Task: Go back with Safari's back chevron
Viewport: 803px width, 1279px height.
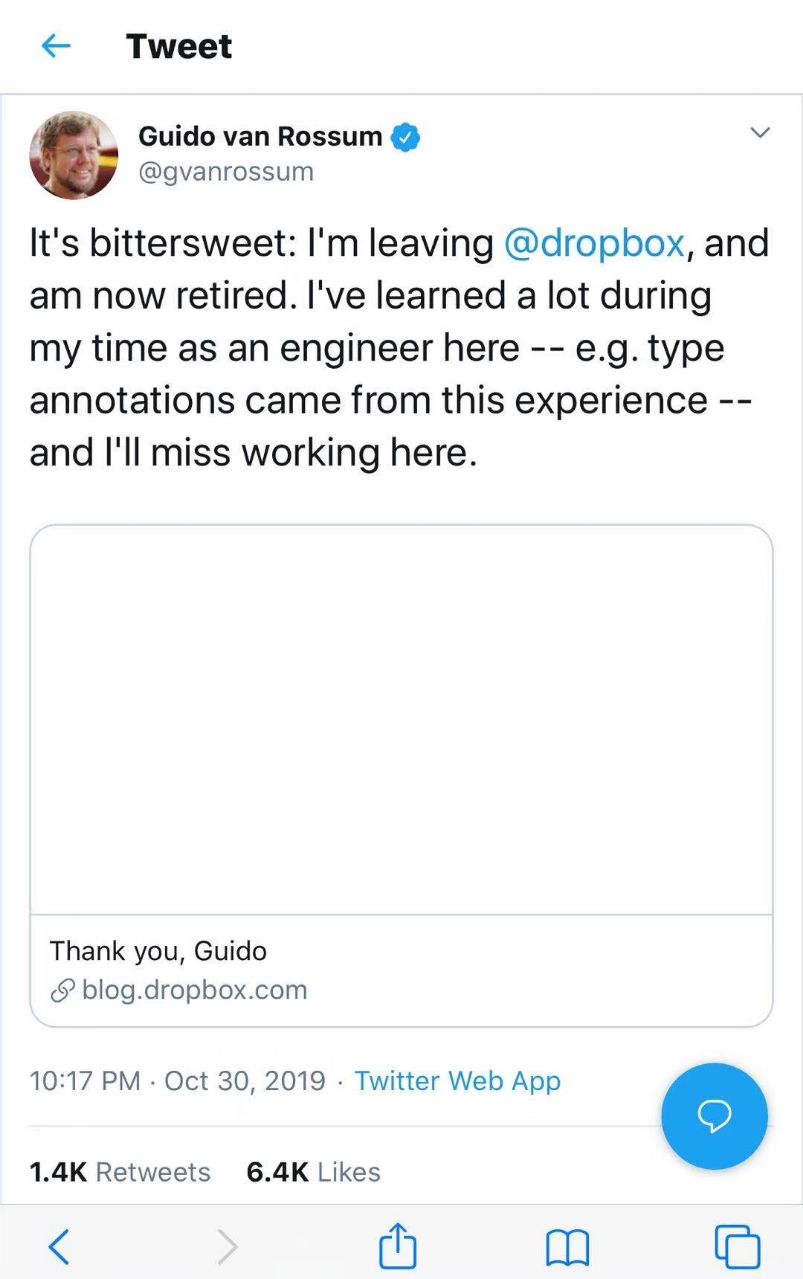Action: point(59,1246)
